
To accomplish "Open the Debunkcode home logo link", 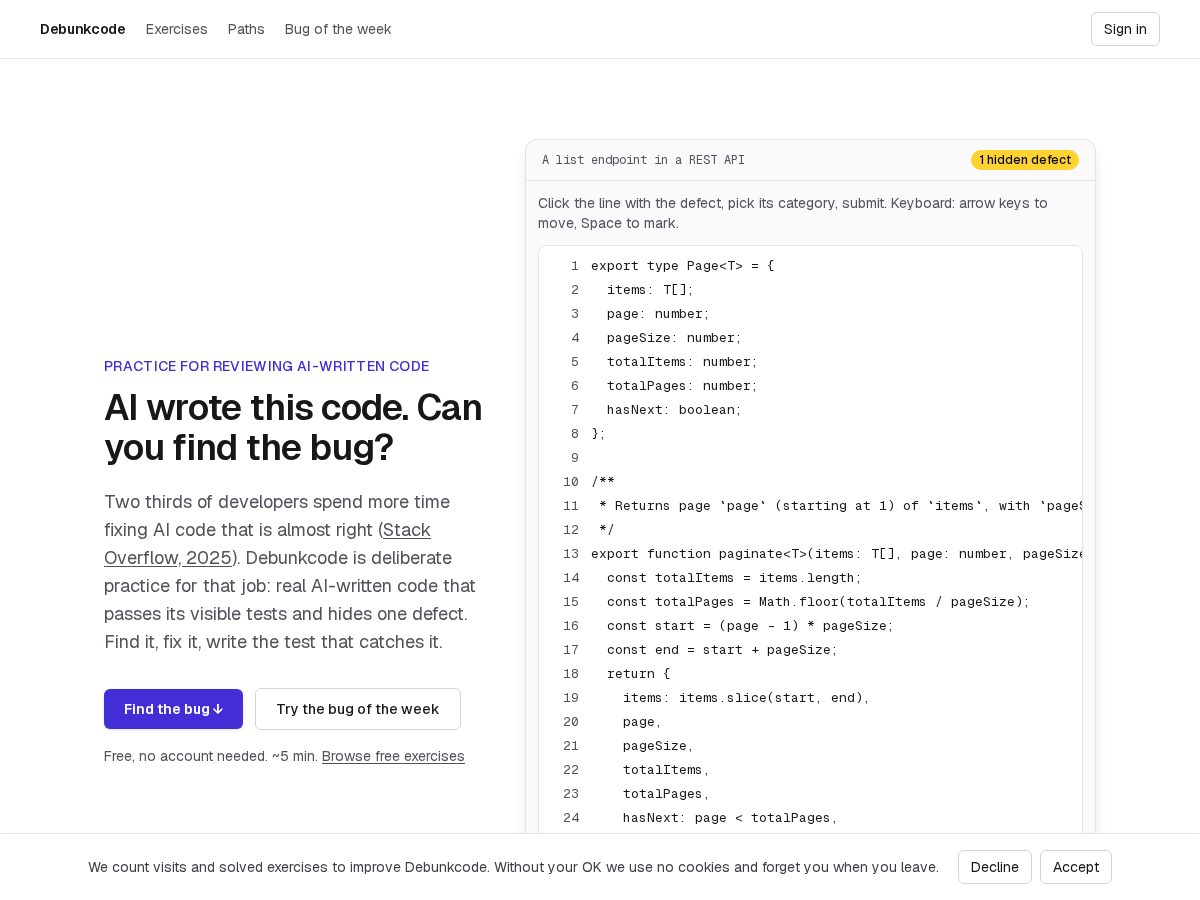I will coord(82,29).
